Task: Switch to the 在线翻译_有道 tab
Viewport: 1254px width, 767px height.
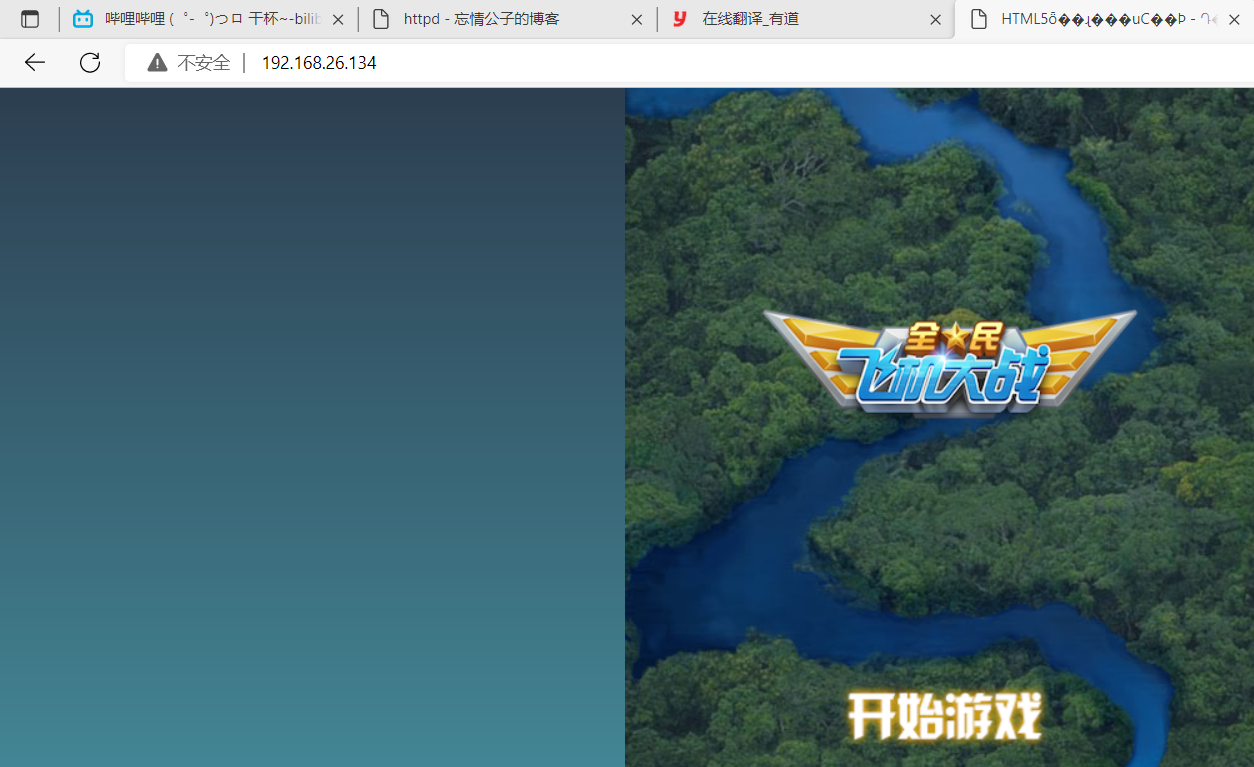Action: click(x=806, y=19)
